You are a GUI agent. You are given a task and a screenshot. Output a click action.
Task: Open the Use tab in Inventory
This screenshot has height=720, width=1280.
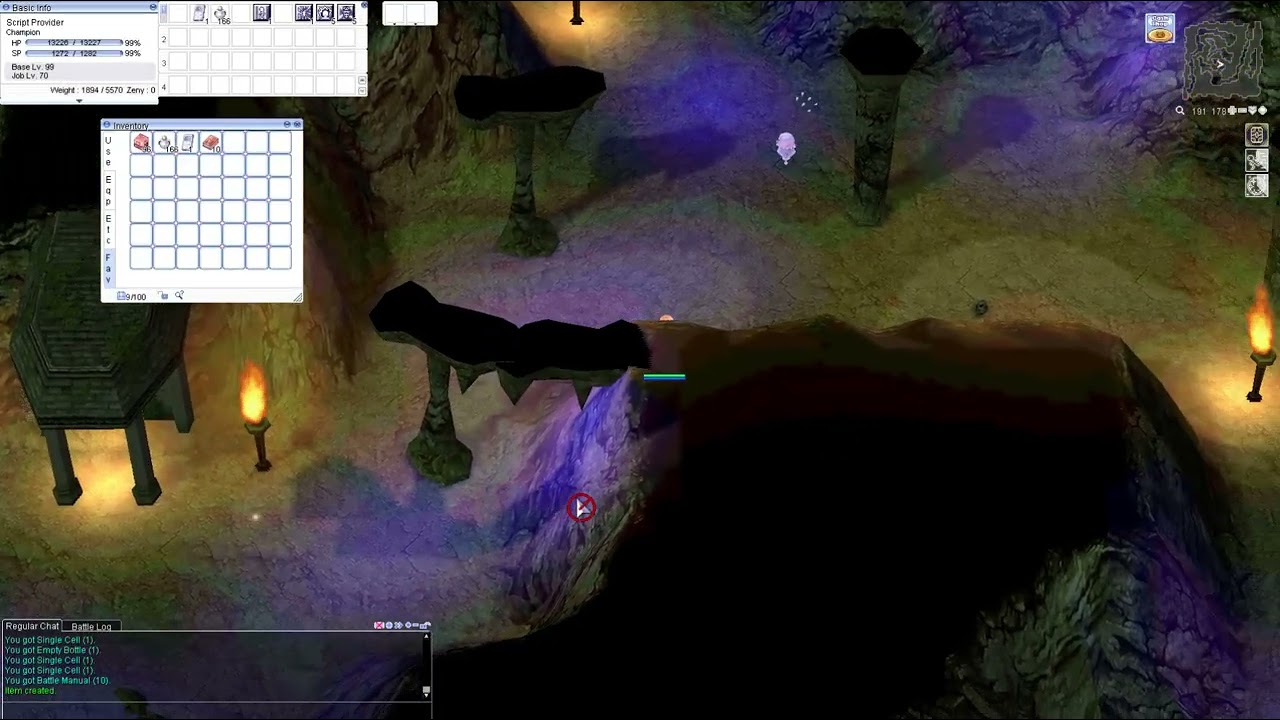tap(108, 151)
